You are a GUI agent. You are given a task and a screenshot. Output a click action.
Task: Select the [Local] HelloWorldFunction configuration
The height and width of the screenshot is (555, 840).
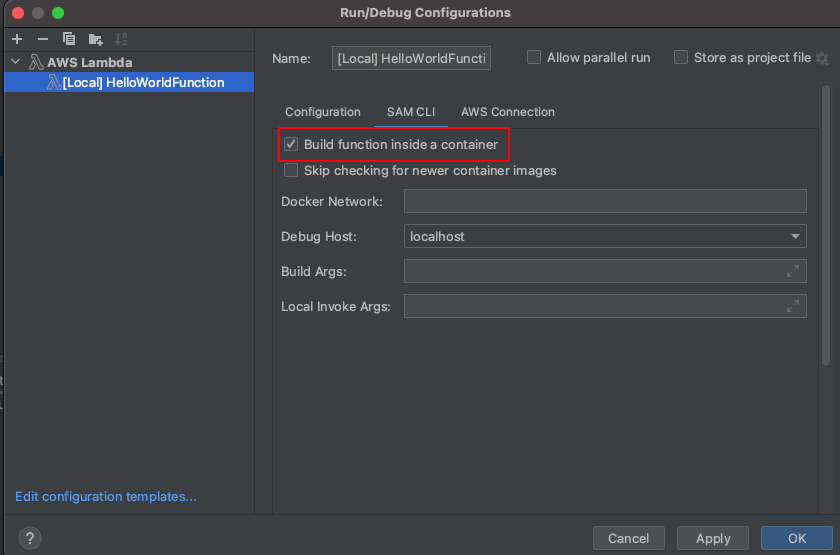pos(142,82)
